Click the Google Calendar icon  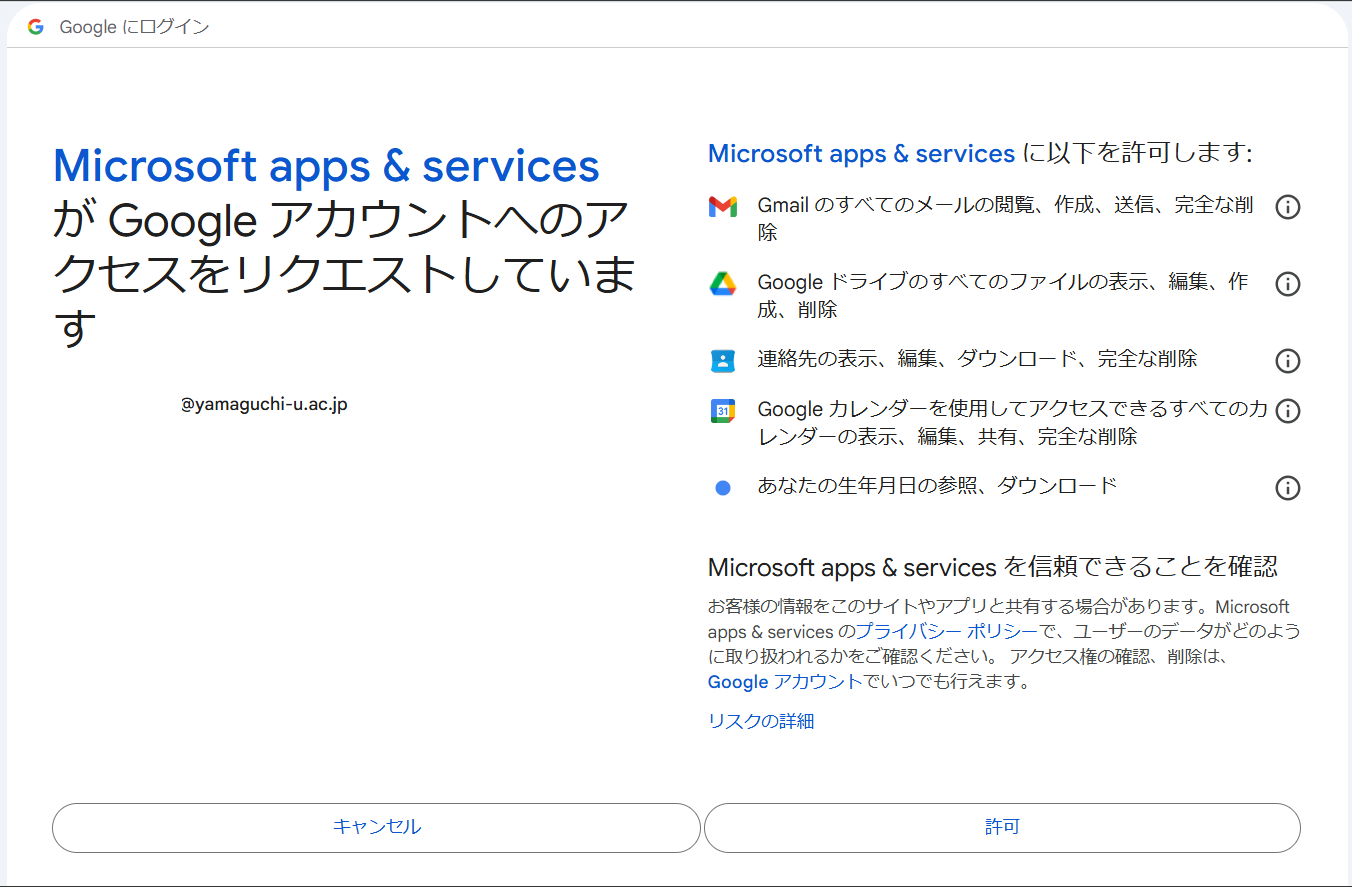coord(723,410)
